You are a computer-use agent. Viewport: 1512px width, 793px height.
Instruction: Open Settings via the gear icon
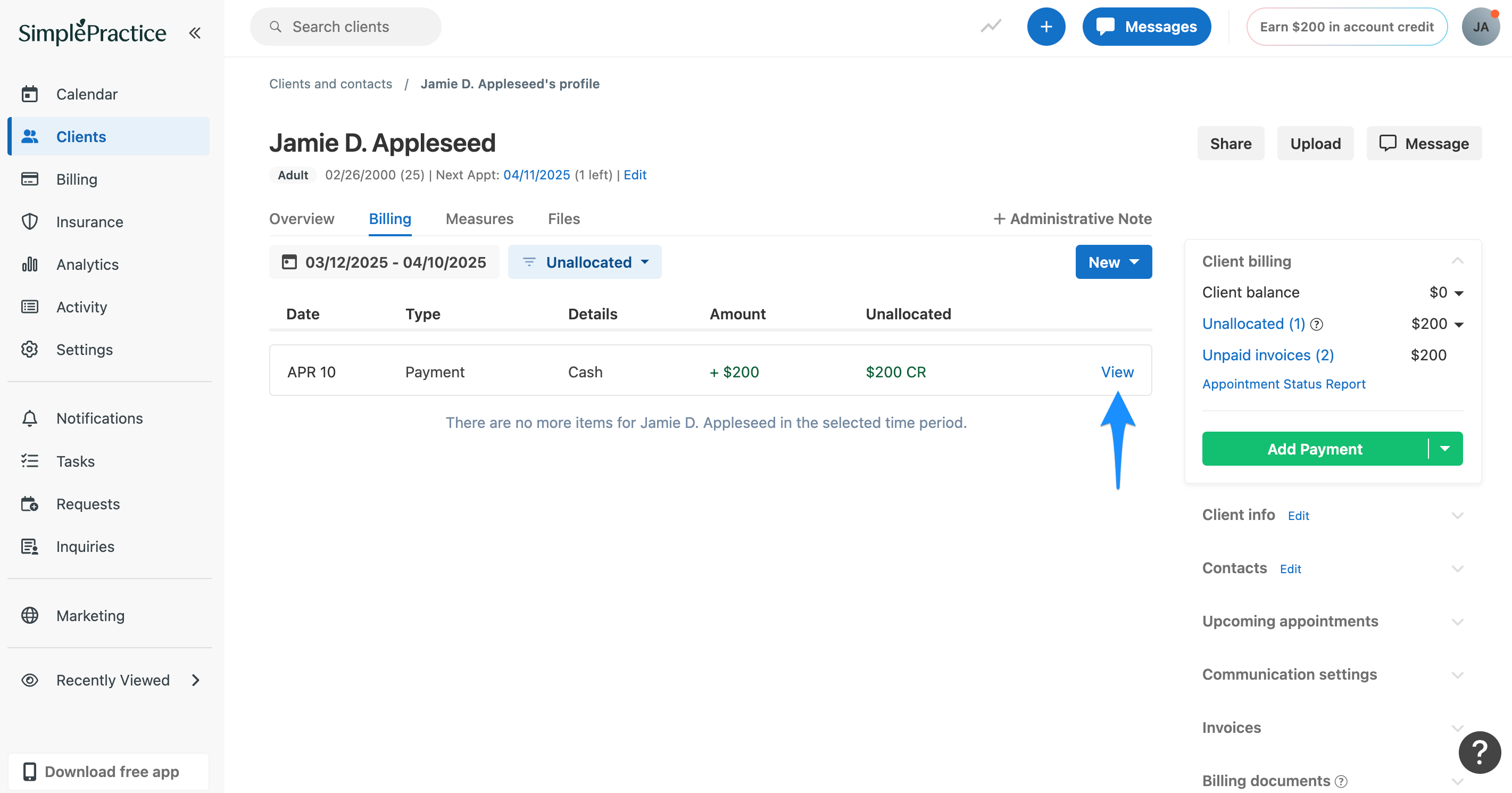(30, 349)
